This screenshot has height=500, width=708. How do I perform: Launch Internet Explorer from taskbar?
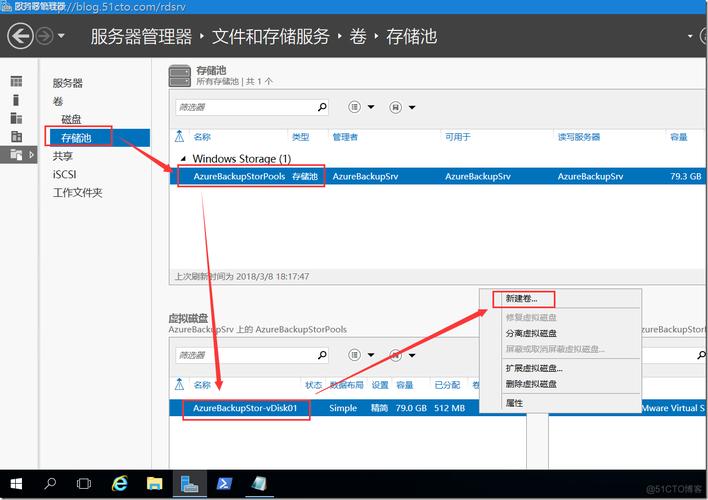point(120,484)
